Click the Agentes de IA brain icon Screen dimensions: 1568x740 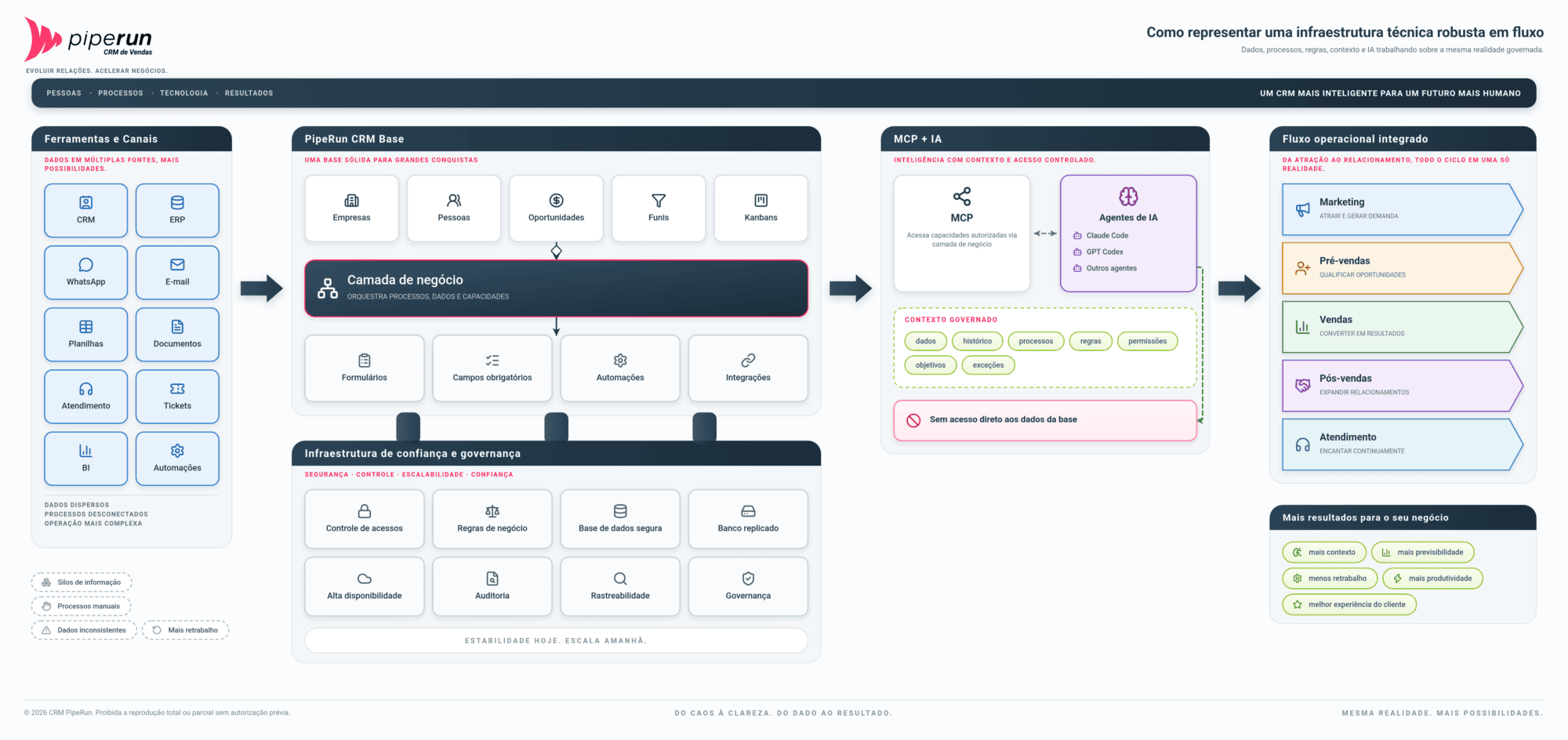click(1128, 196)
